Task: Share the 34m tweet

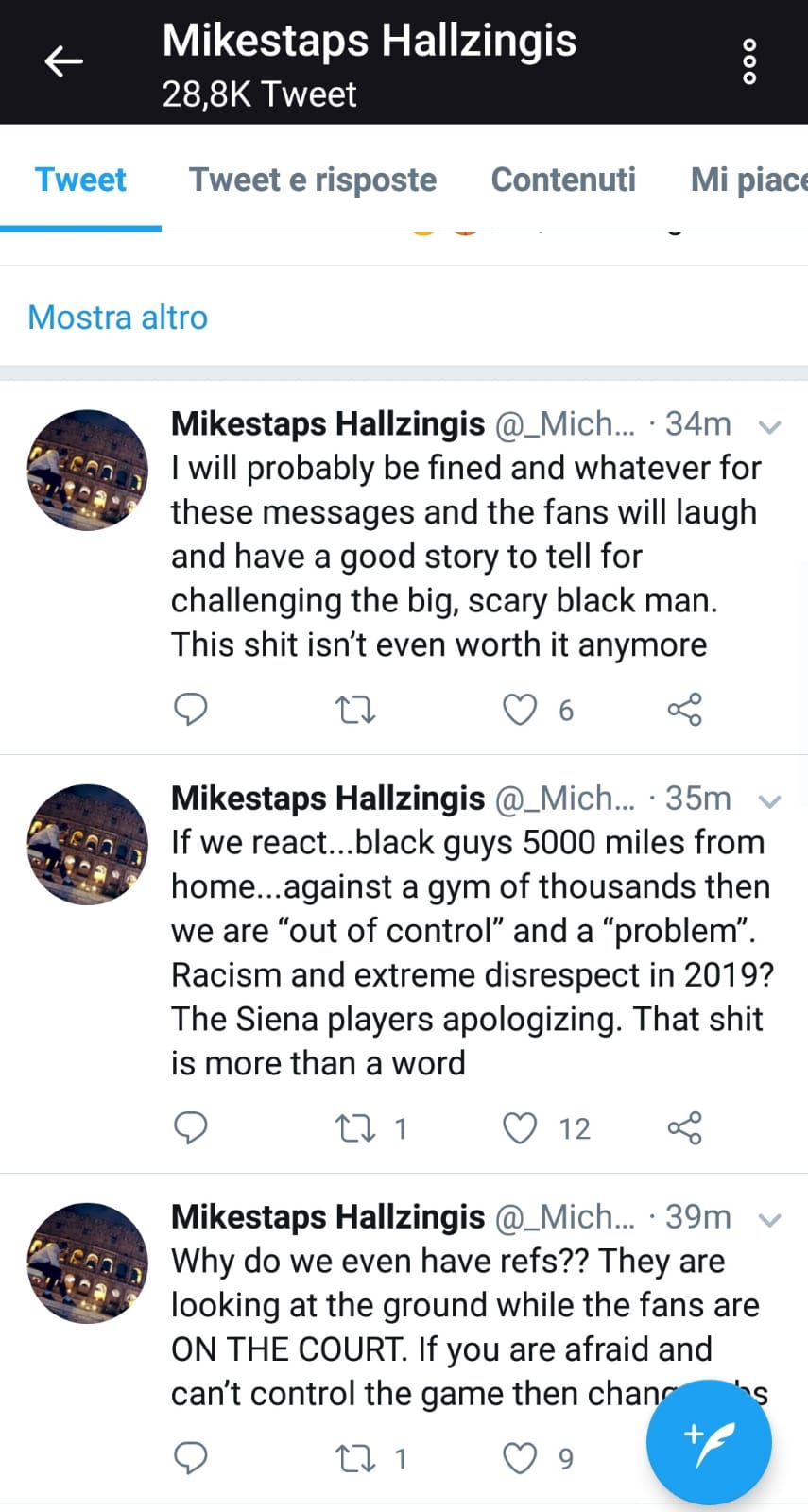Action: click(684, 709)
